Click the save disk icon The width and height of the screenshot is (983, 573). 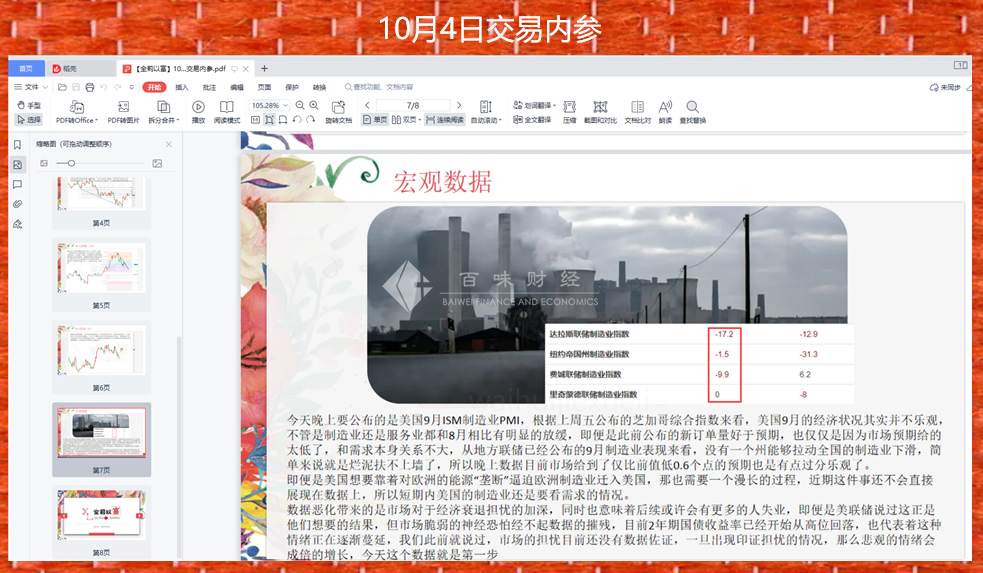point(76,87)
